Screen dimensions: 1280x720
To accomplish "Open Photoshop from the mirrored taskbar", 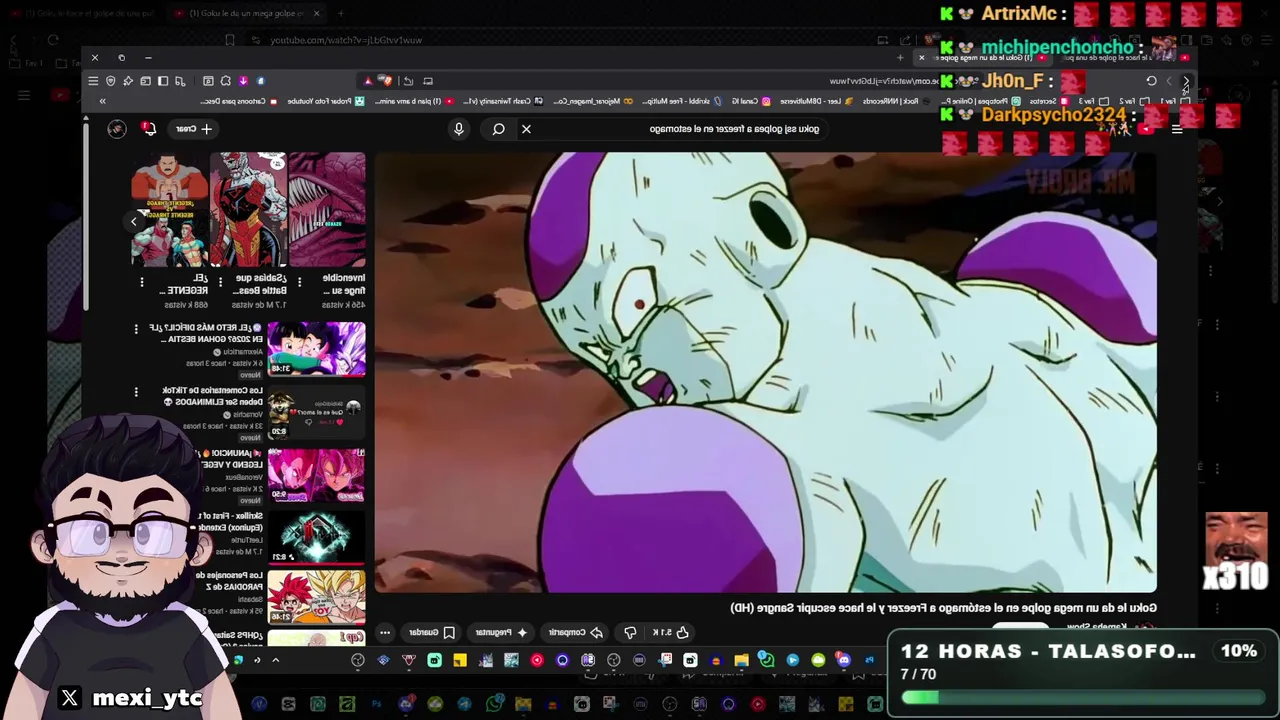I will [x=869, y=660].
